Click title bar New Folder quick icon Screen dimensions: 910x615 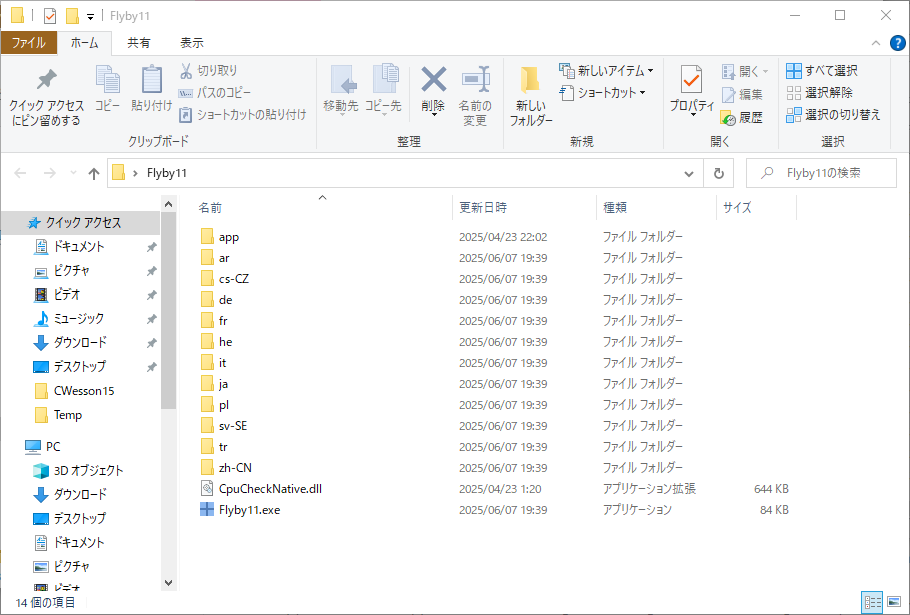coord(72,16)
